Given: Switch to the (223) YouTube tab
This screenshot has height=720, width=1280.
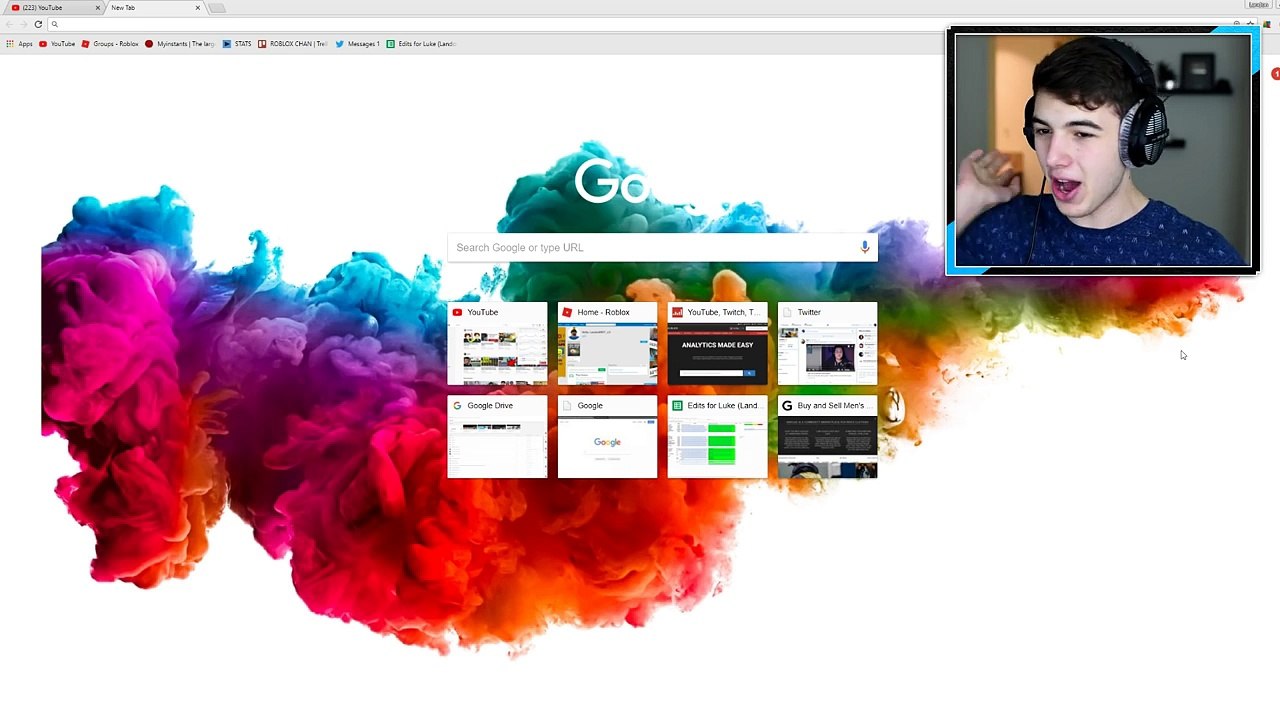Looking at the screenshot, I should [55, 8].
